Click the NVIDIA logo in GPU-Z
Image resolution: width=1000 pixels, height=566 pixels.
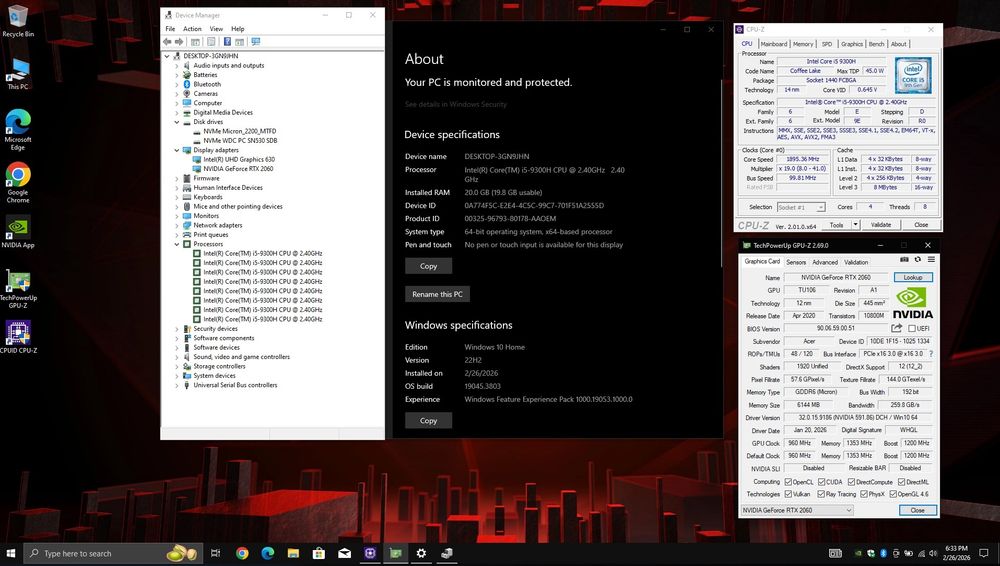coord(912,303)
